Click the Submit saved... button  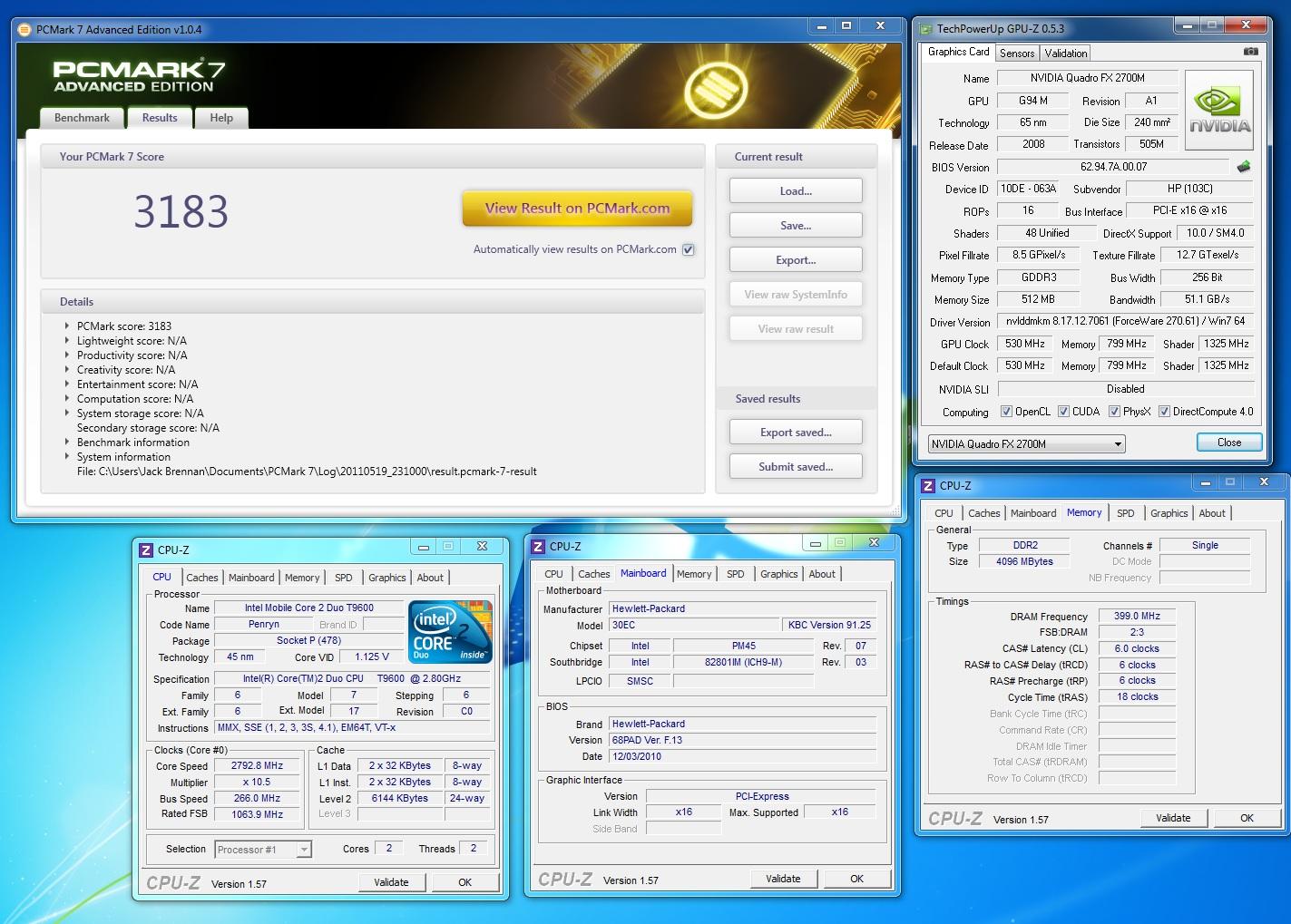click(x=796, y=467)
